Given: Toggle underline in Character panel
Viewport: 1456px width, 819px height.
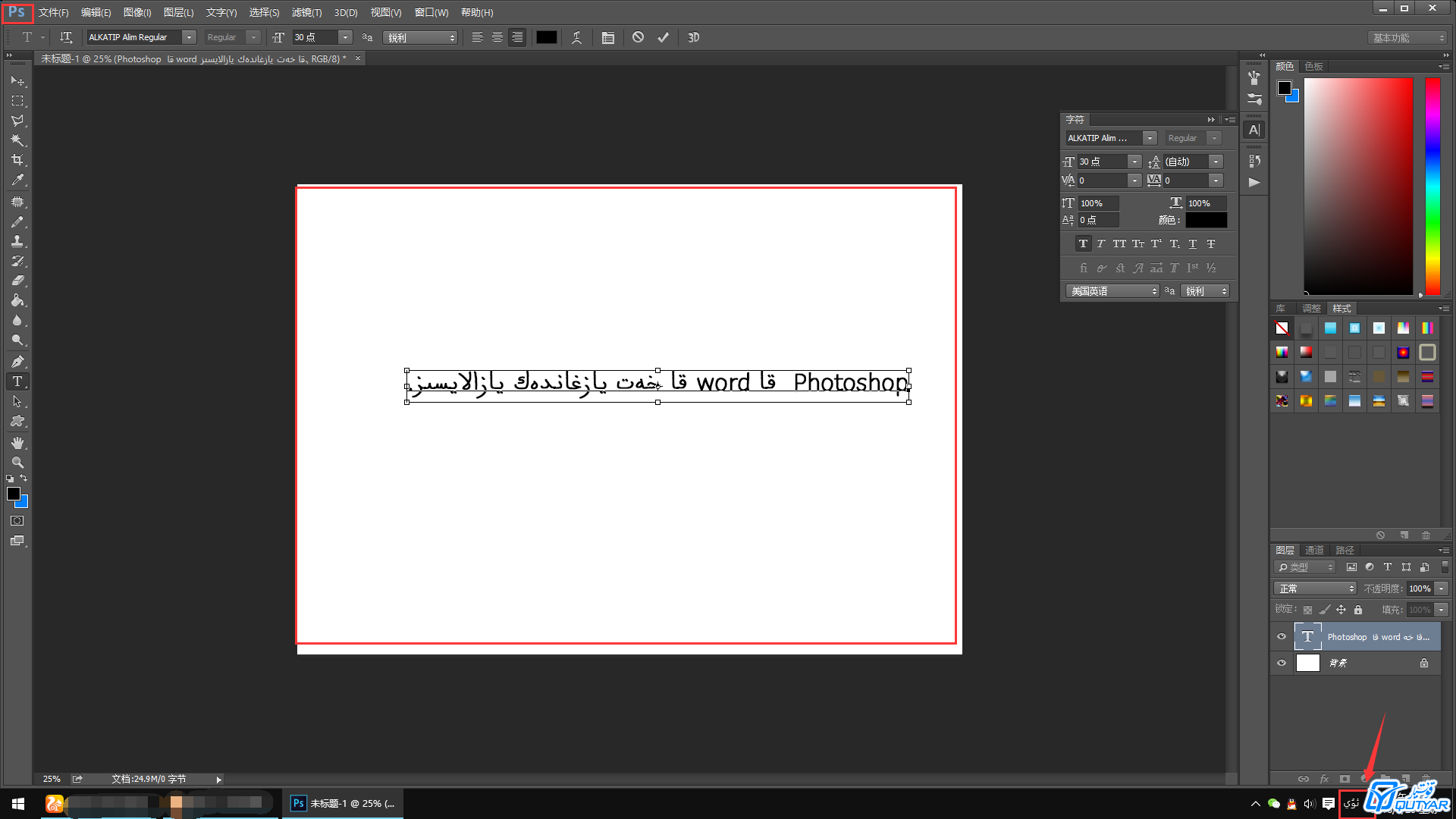Looking at the screenshot, I should [x=1193, y=244].
